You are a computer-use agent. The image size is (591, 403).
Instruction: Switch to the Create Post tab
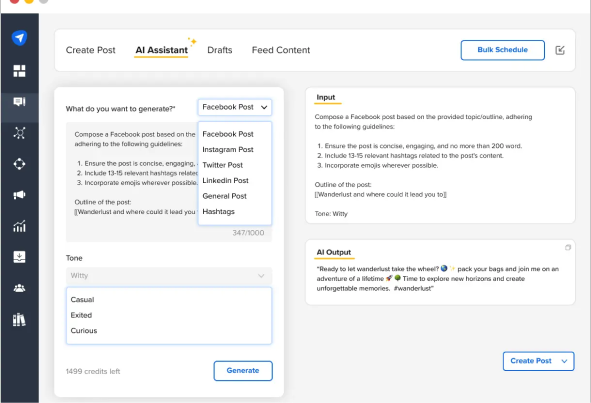[x=90, y=50]
